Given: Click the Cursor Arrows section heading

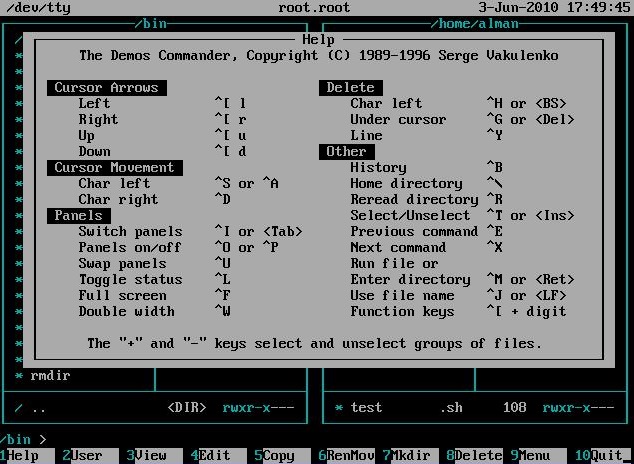Looking at the screenshot, I should pos(107,88).
